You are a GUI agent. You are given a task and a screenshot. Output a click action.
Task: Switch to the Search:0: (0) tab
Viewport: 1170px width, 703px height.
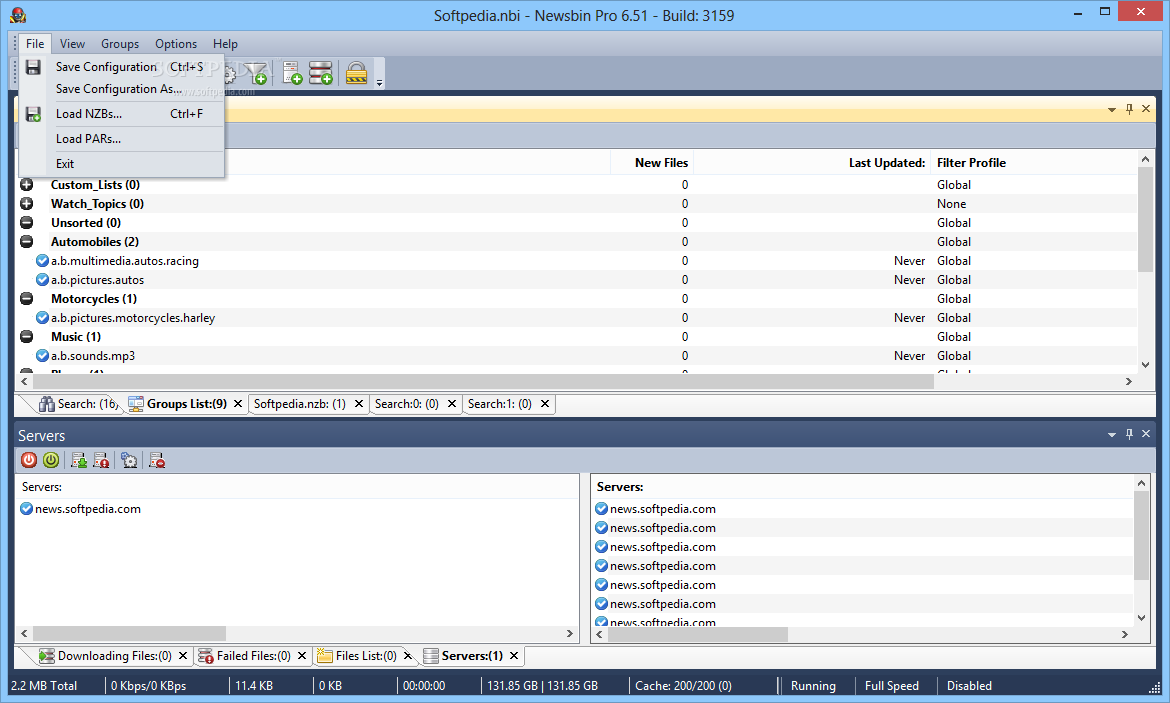tap(407, 404)
